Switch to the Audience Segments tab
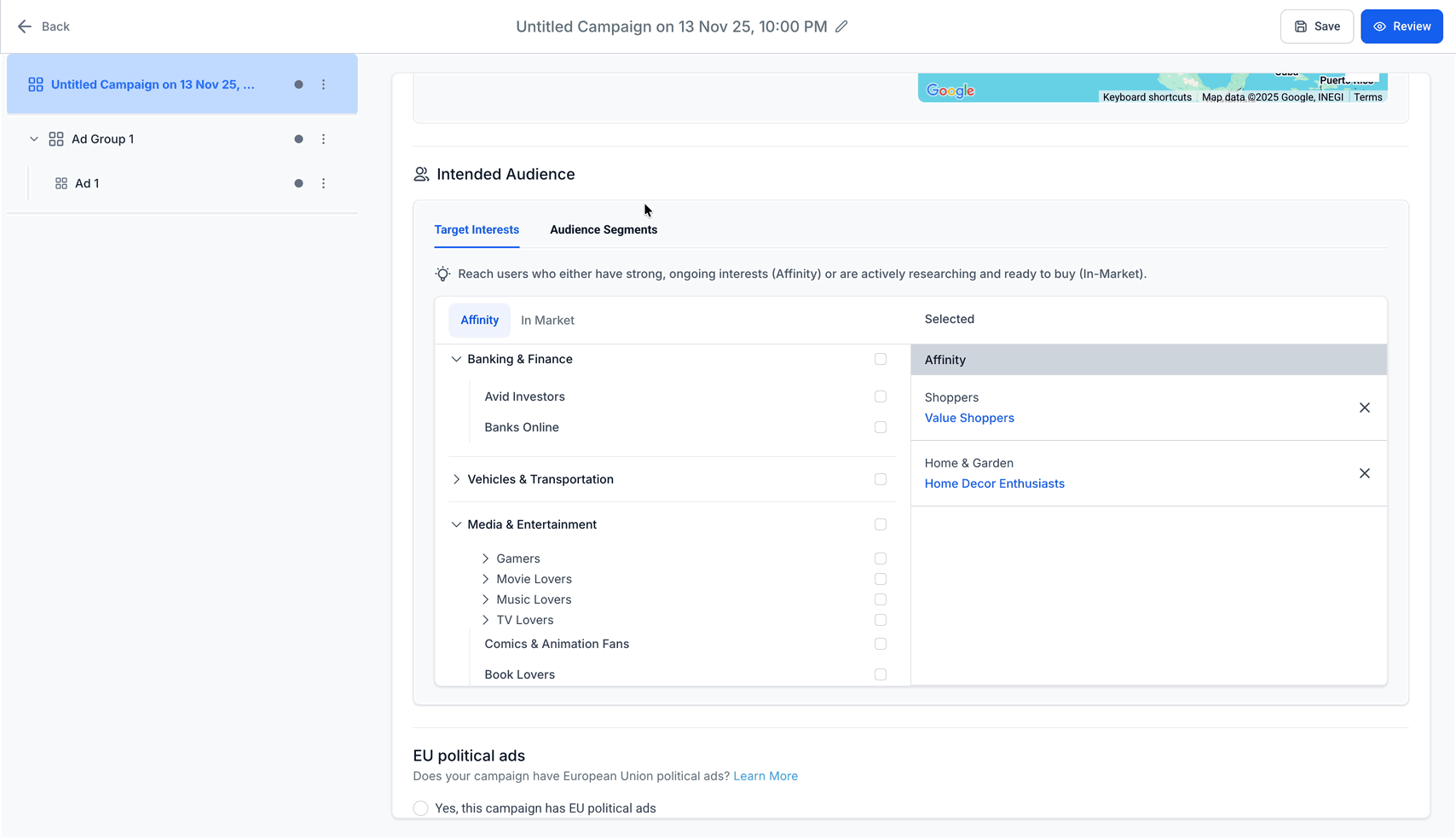Screen dimensions: 1456x839 point(604,229)
